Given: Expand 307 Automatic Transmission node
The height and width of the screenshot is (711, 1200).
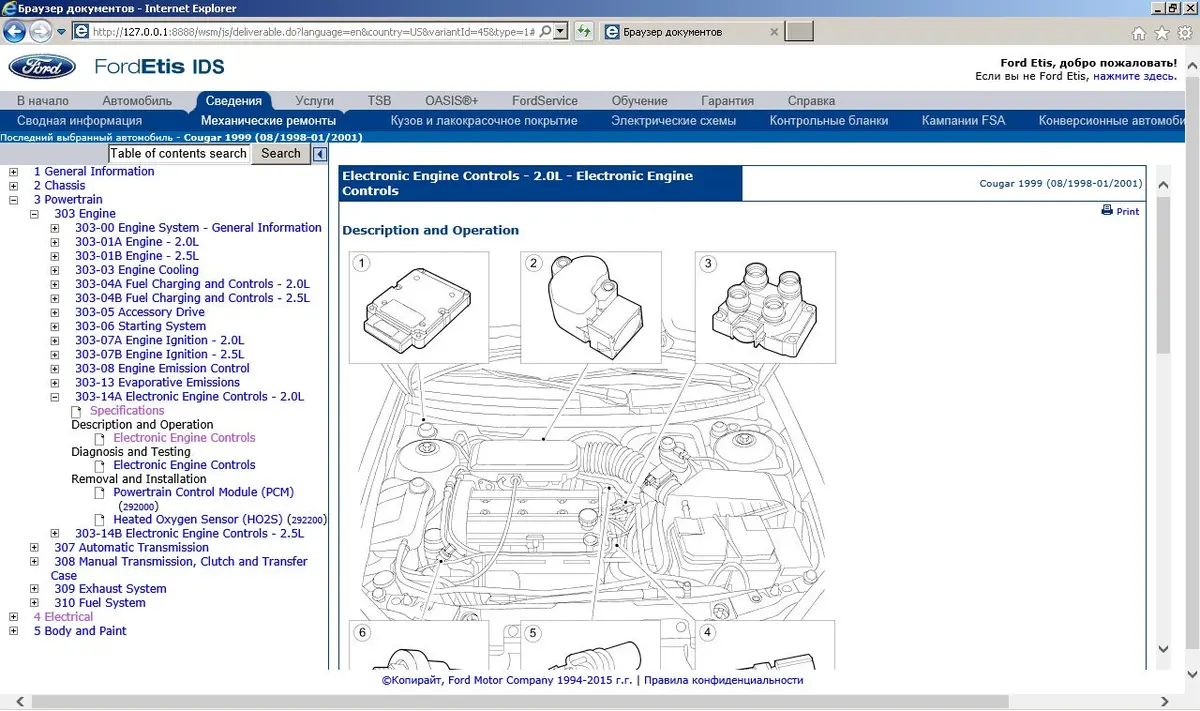Looking at the screenshot, I should pos(34,548).
